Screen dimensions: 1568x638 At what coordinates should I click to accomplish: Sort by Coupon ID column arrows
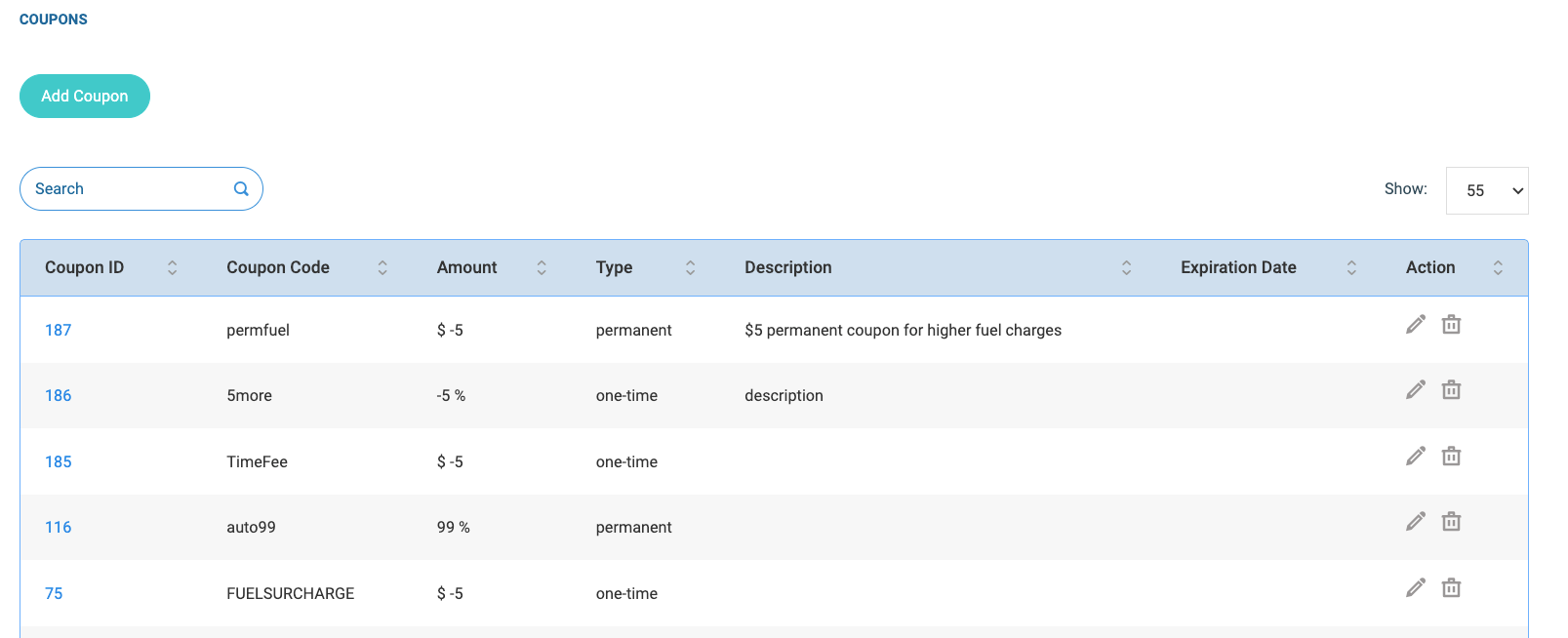(x=173, y=267)
